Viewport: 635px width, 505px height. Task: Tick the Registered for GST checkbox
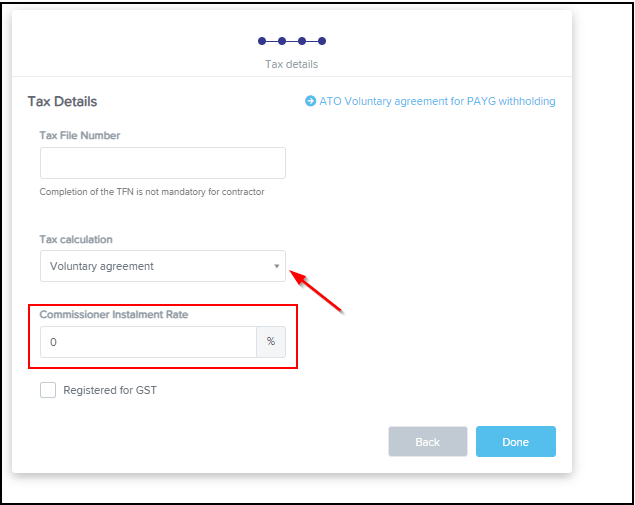coord(48,390)
